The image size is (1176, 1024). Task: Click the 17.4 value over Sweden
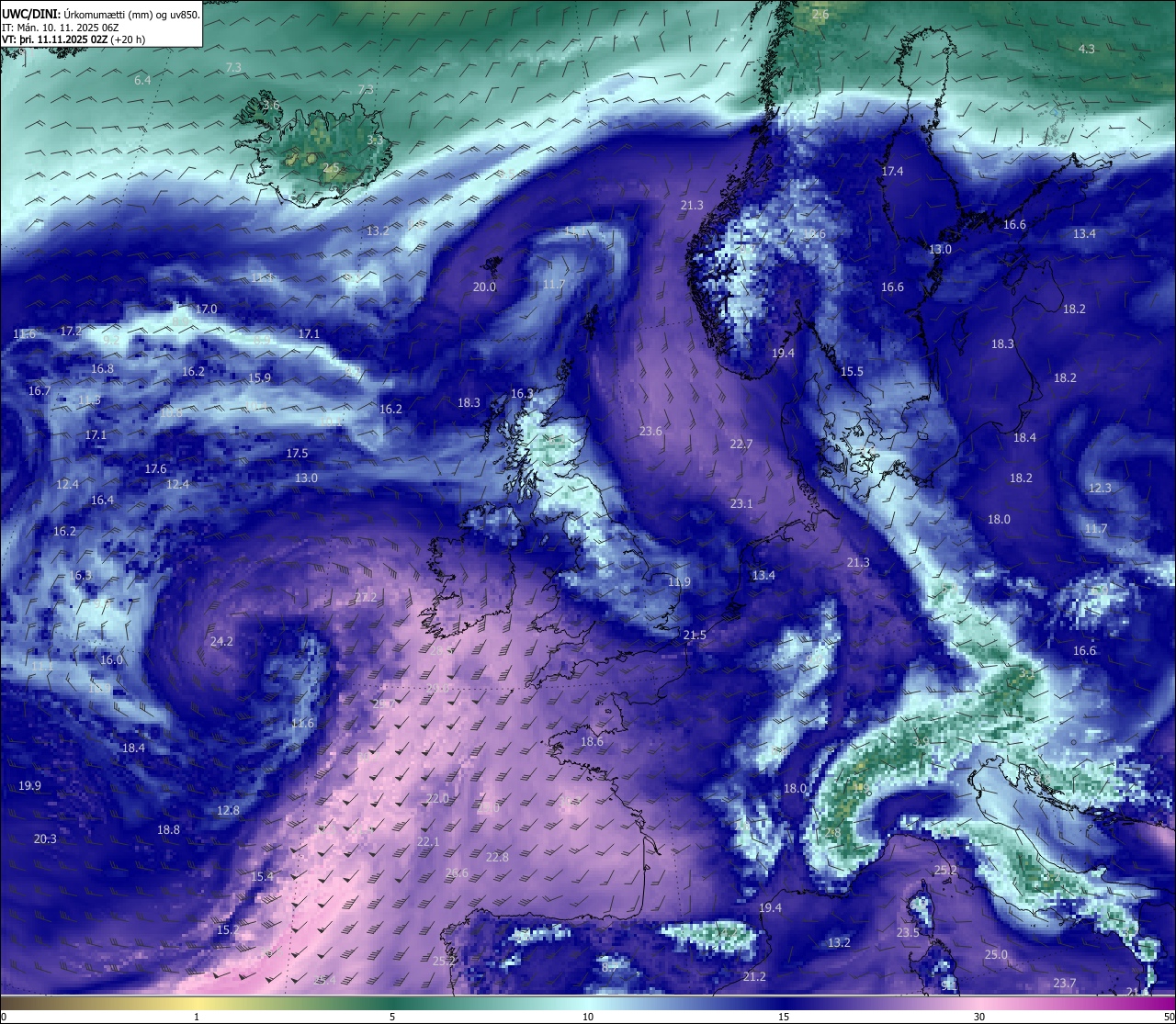click(892, 172)
